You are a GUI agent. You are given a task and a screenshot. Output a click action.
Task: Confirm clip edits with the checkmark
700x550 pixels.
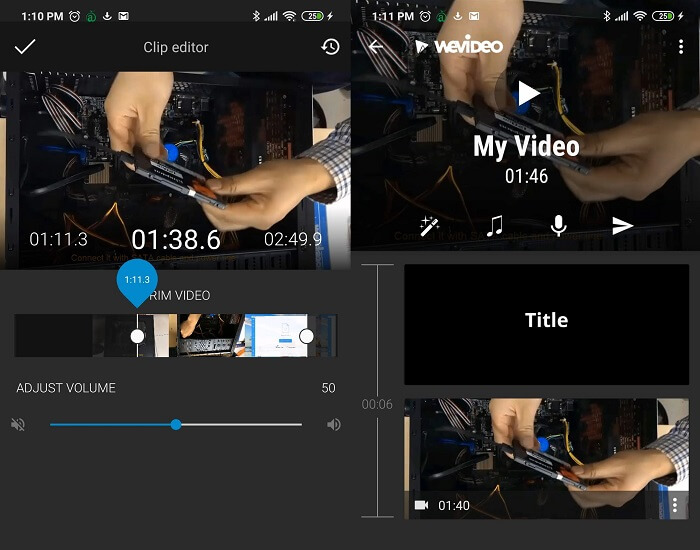(x=25, y=47)
